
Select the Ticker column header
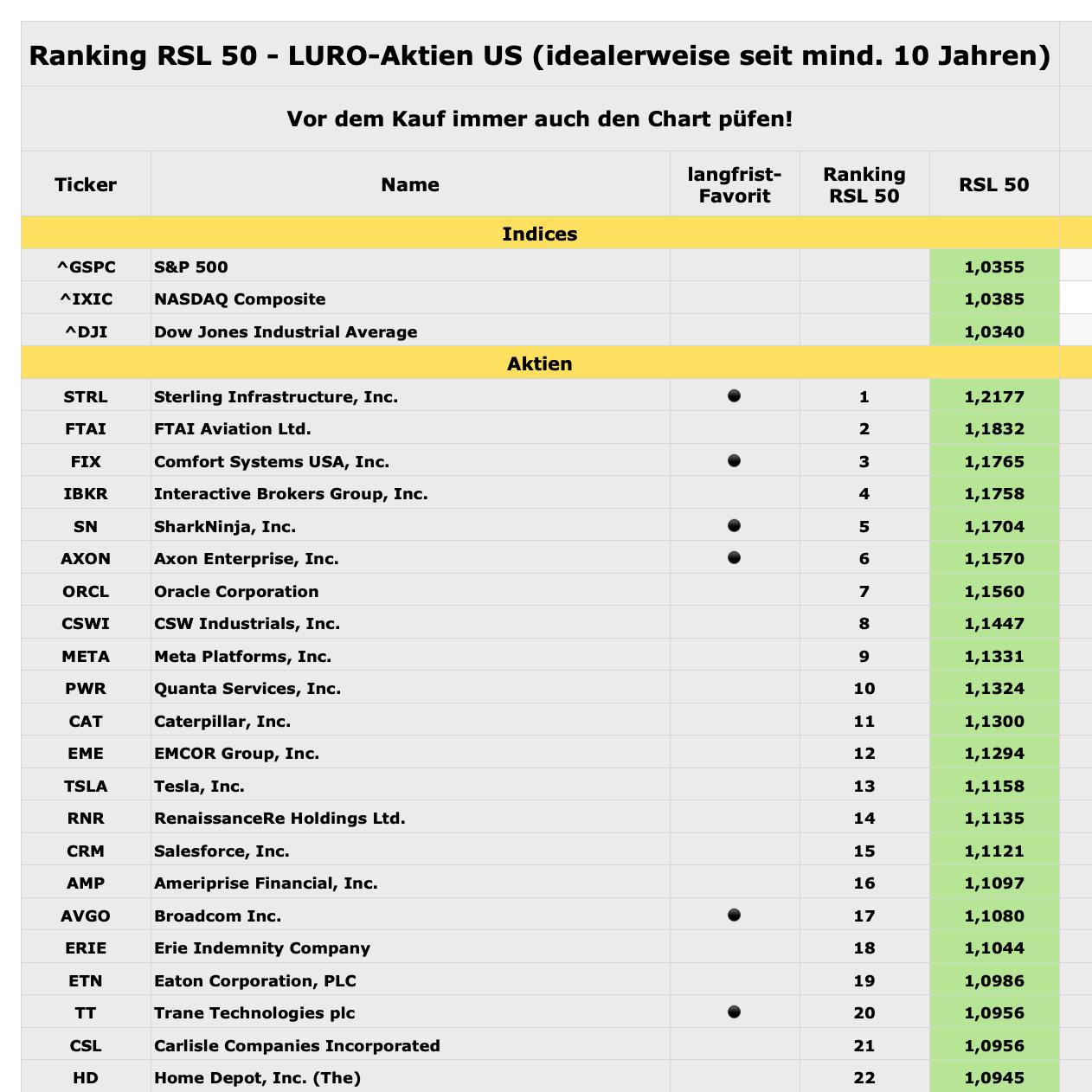tap(86, 184)
